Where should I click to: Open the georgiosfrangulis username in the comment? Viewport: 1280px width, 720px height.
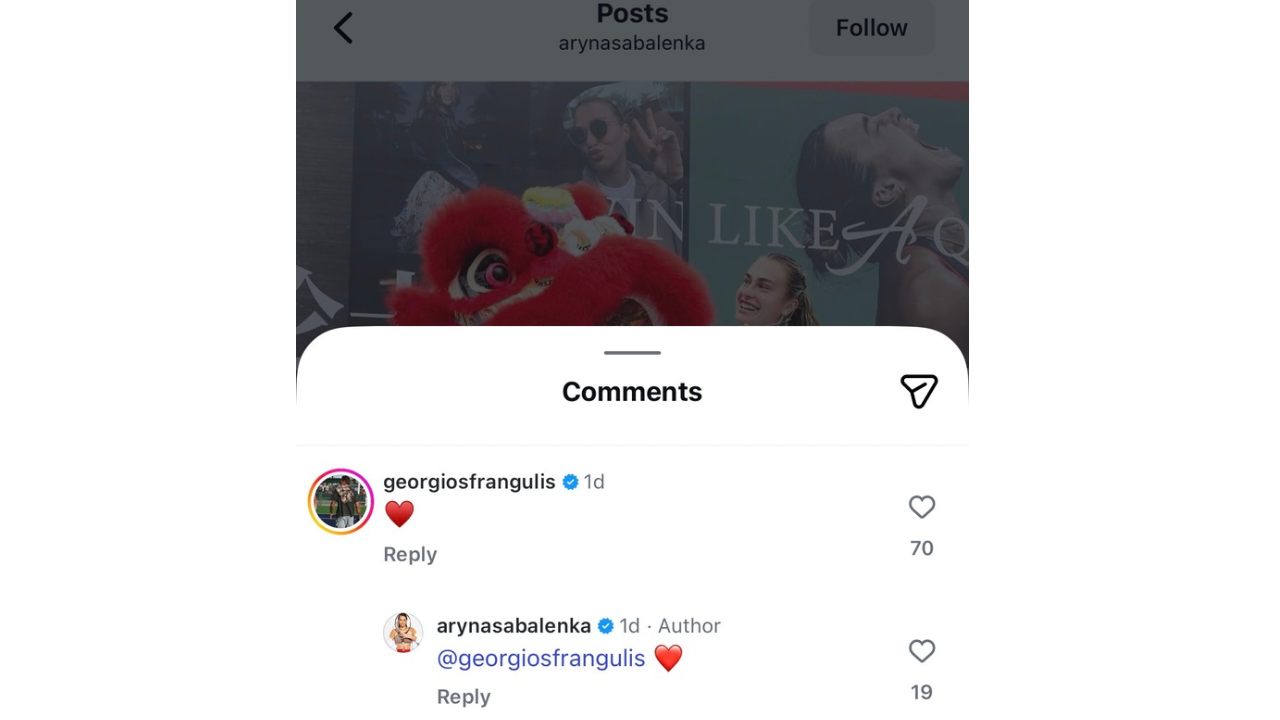(469, 482)
